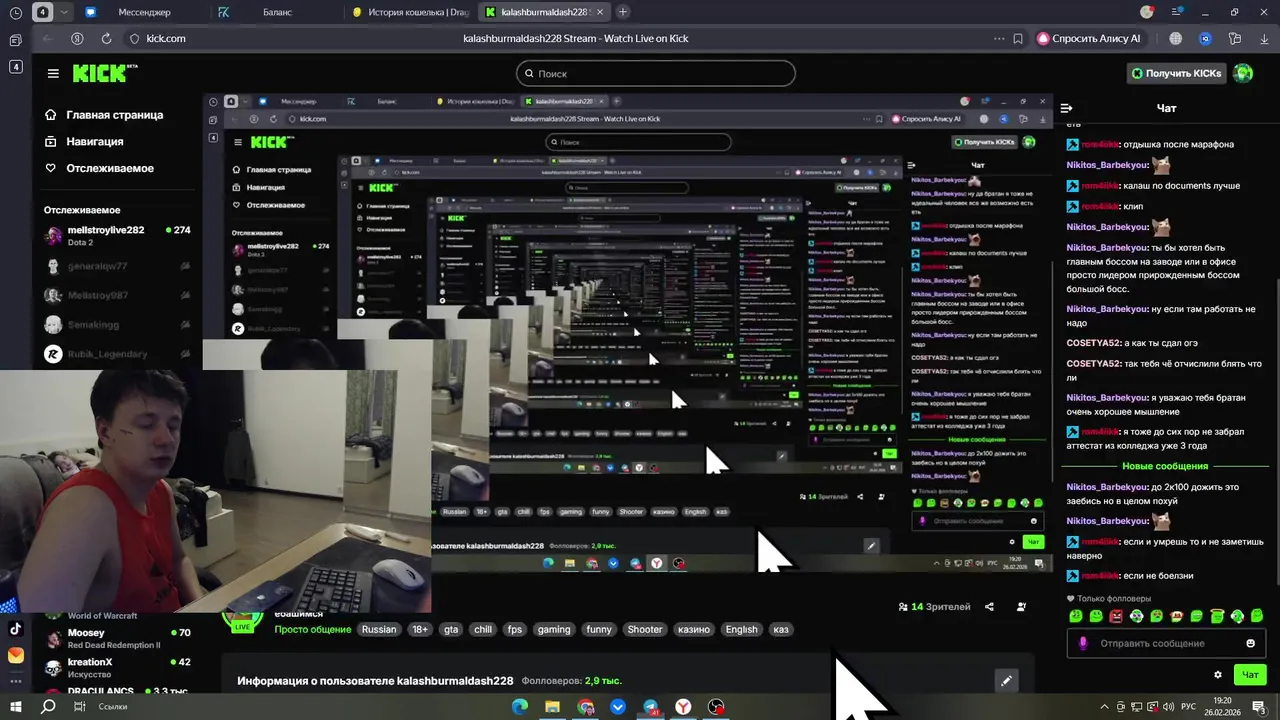Click the English stream tag
The image size is (1280, 720).
(742, 629)
